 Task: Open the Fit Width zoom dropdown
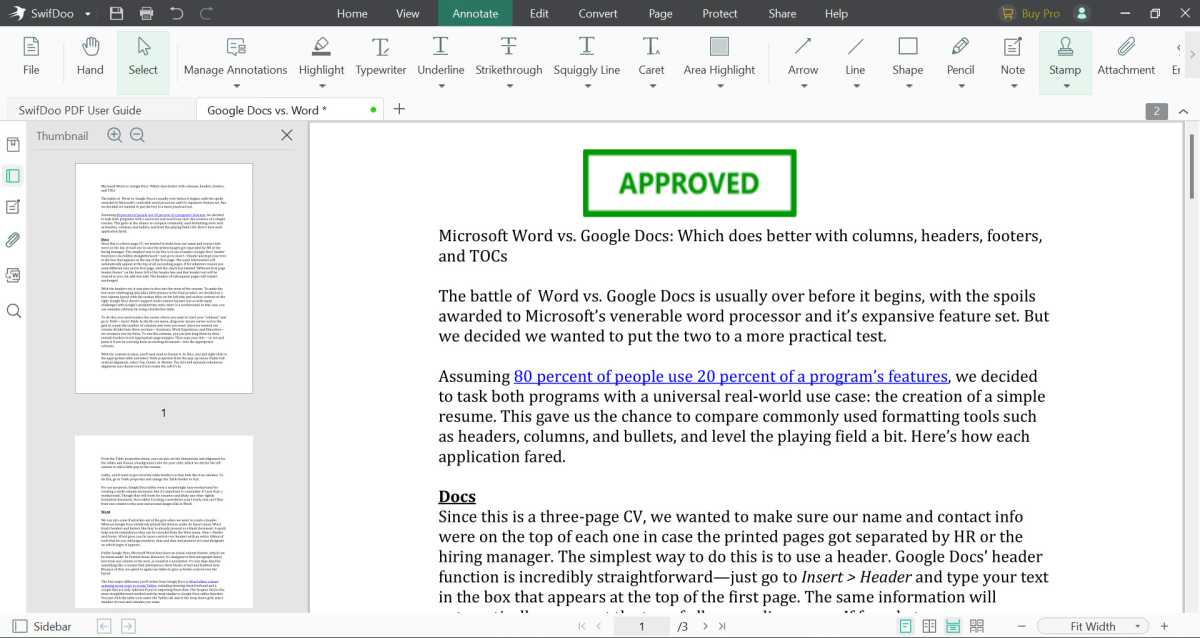pyautogui.click(x=1094, y=626)
